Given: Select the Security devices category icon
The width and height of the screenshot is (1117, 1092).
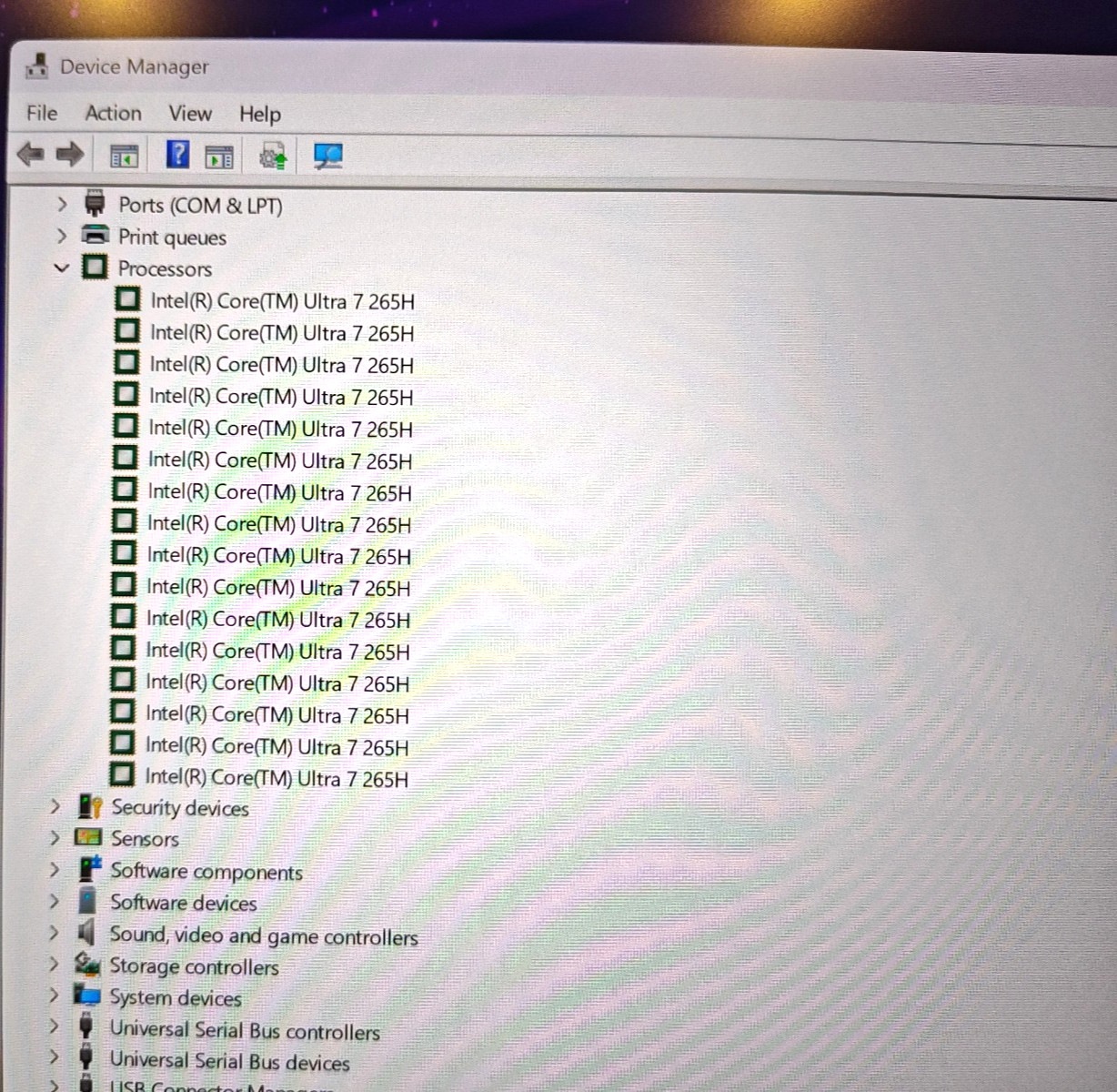Looking at the screenshot, I should pyautogui.click(x=89, y=805).
